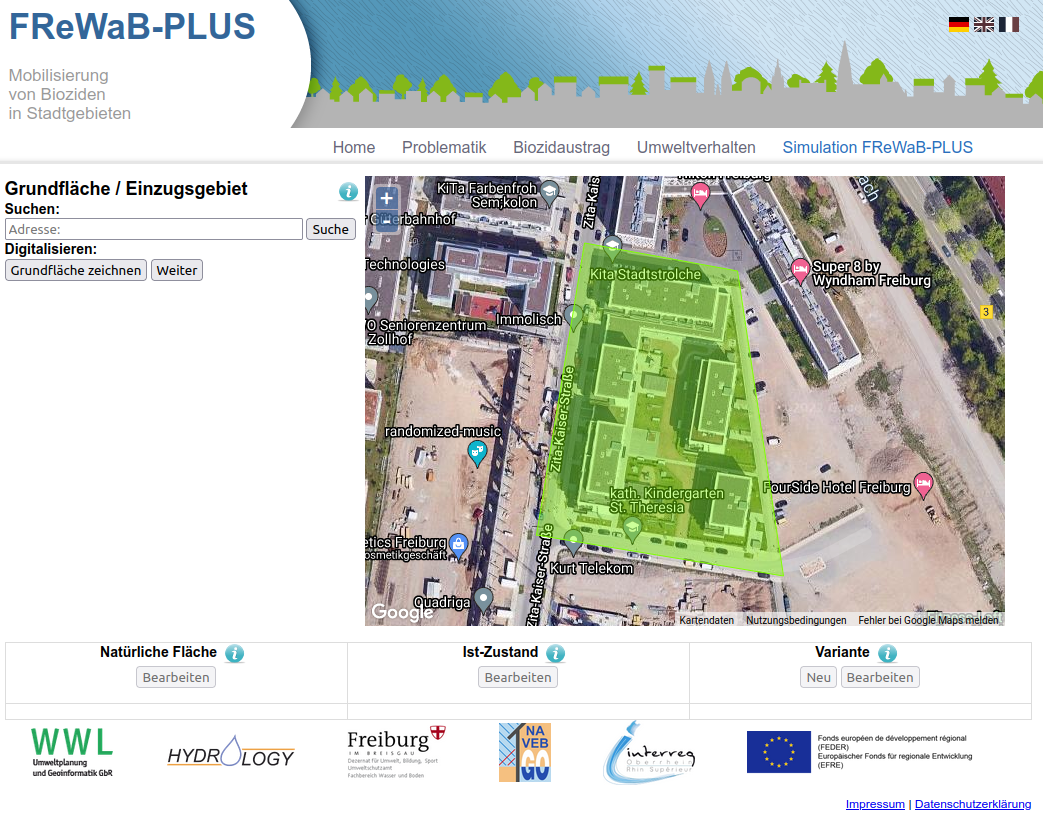
Task: Click the randomized-music map marker
Action: (x=478, y=452)
